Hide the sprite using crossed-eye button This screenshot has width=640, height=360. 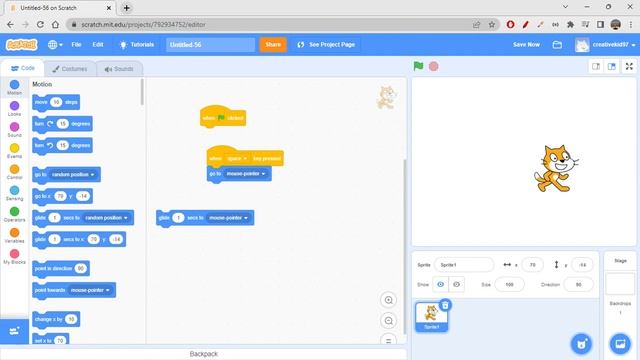point(456,284)
